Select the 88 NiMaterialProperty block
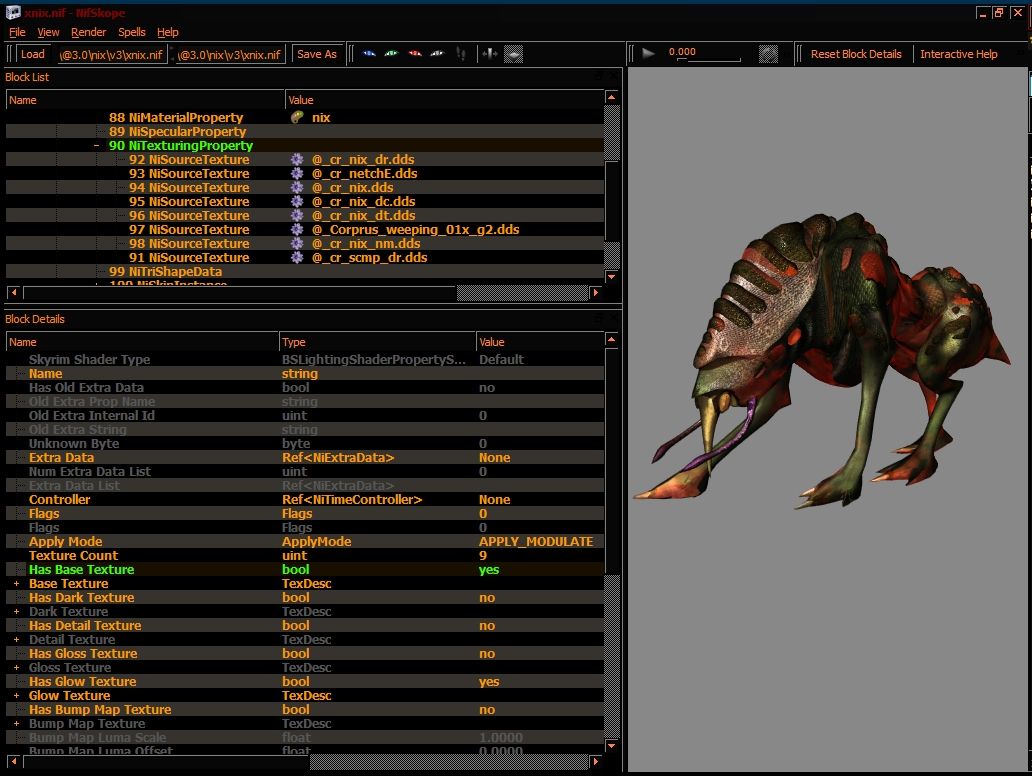Viewport: 1032px width, 776px height. (x=176, y=117)
